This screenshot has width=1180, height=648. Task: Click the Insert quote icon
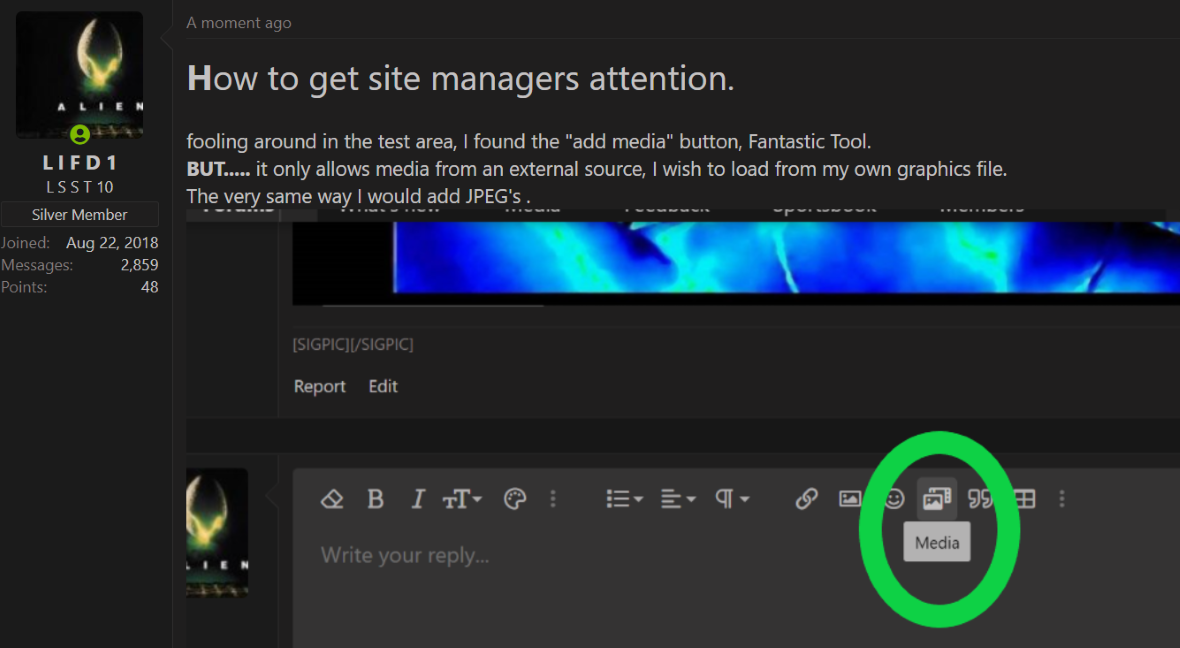(980, 499)
